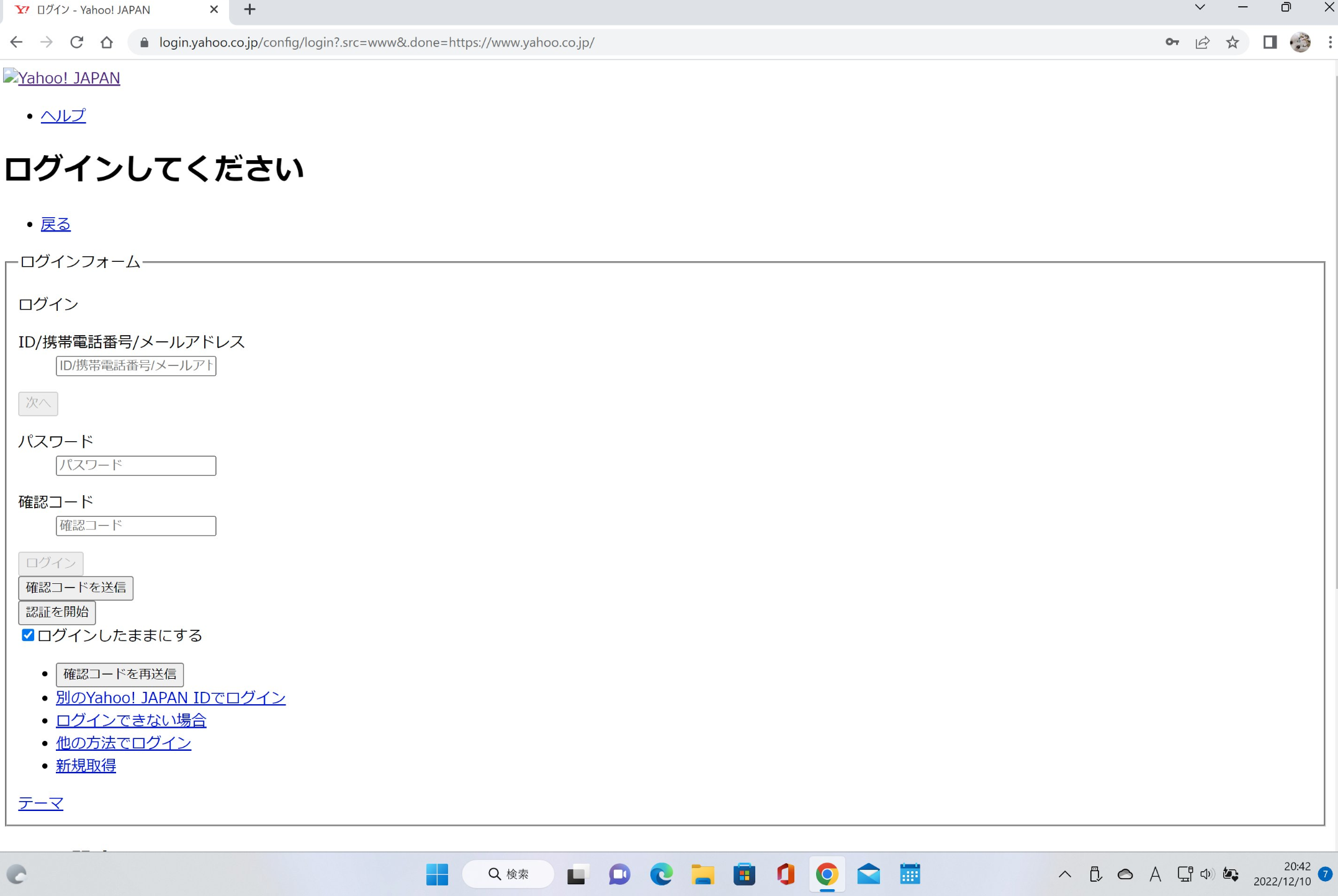Viewport: 1338px width, 896px height.
Task: Open OneDrive cloud tray icon
Action: [1125, 874]
